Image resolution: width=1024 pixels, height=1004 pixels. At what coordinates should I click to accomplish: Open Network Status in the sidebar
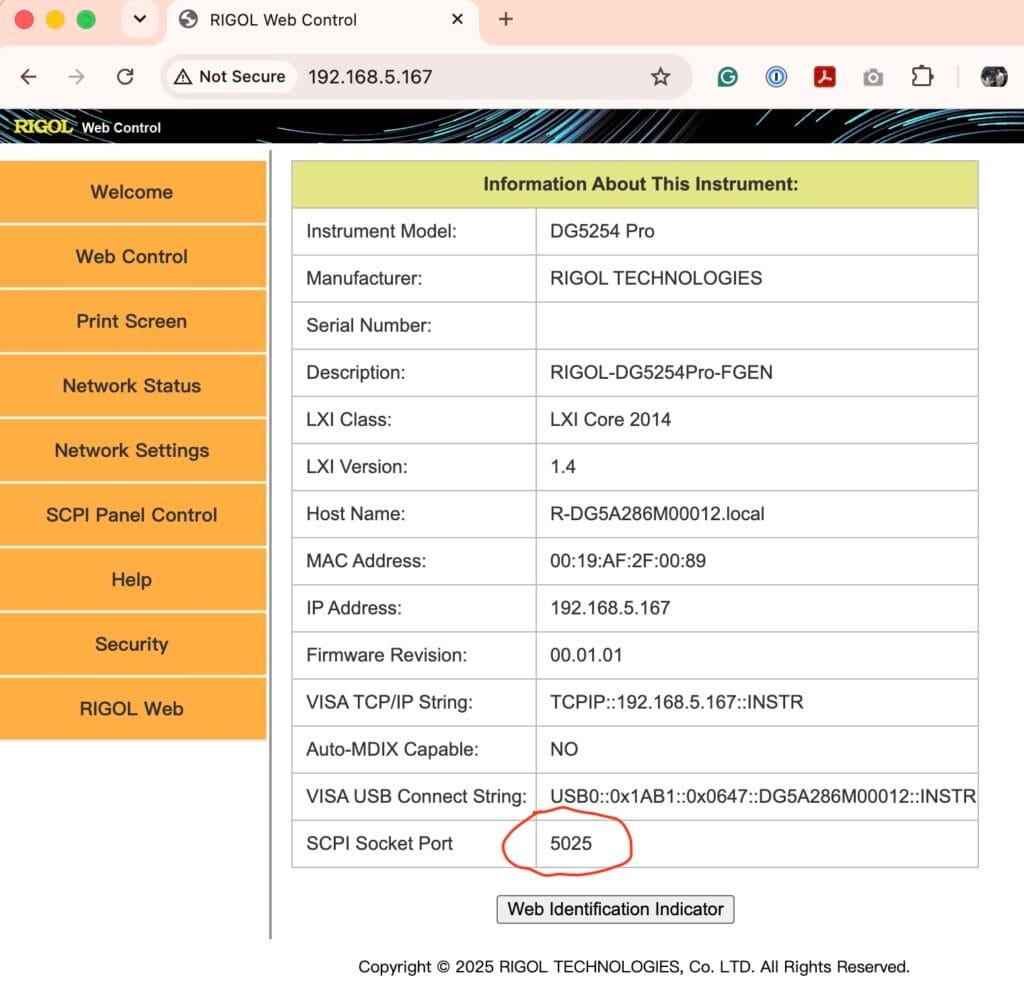(x=133, y=386)
